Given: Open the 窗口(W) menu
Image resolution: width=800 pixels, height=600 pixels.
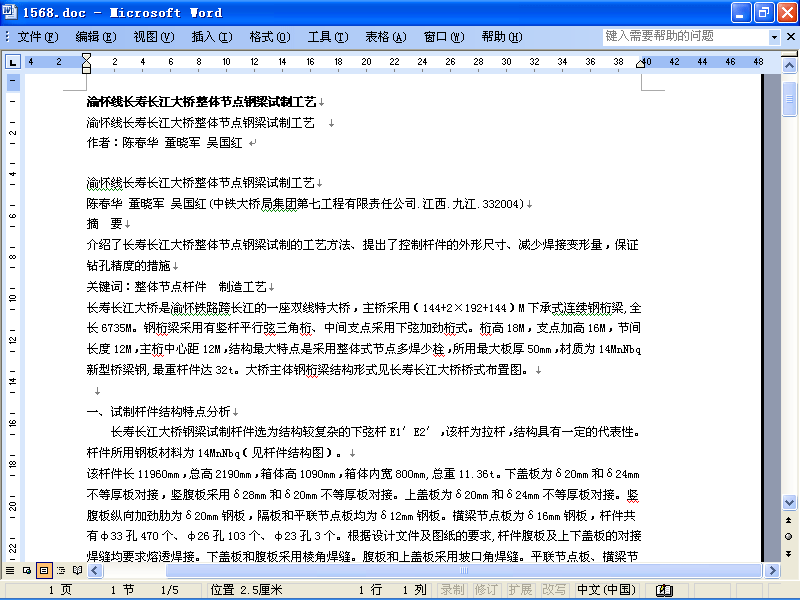Looking at the screenshot, I should coord(444,37).
